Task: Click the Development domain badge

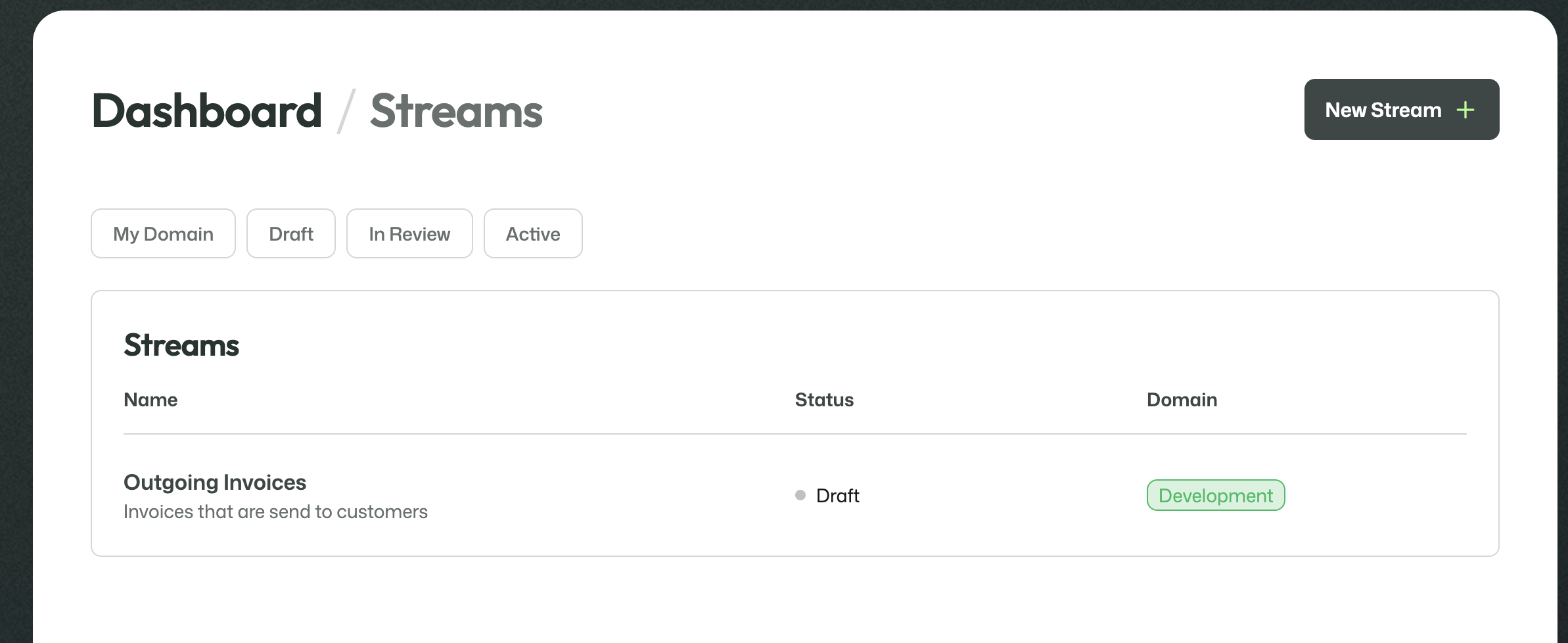Action: tap(1216, 495)
